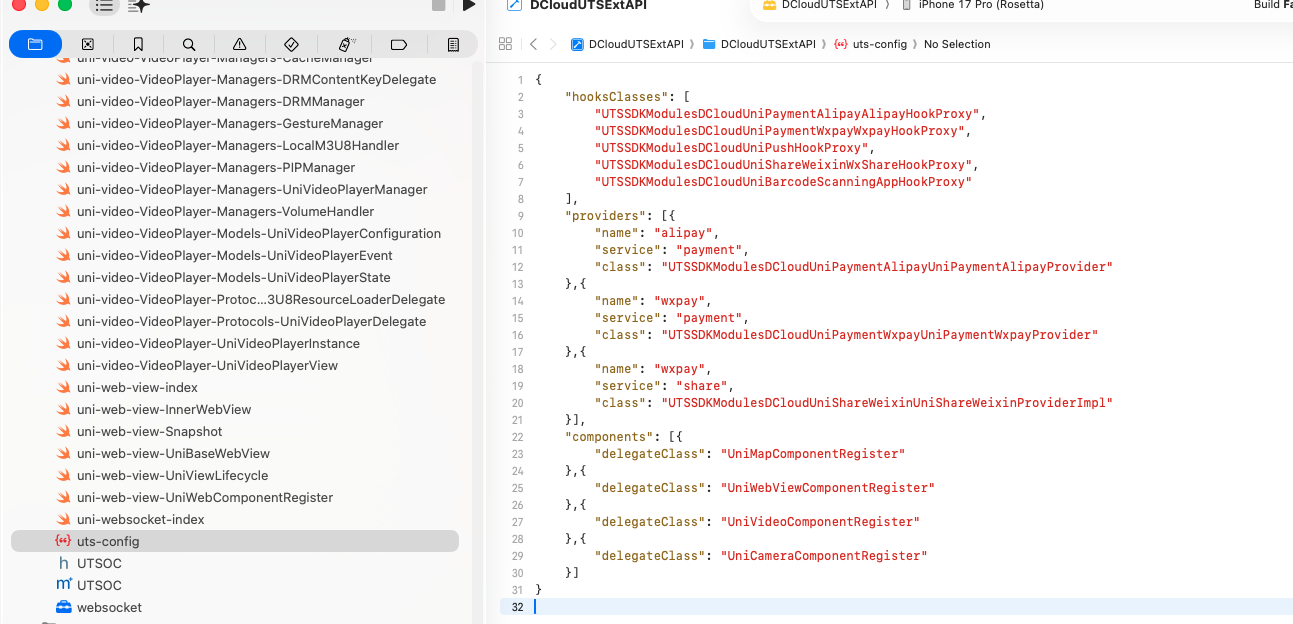The image size is (1293, 624).
Task: Stop the running build
Action: pos(438,5)
